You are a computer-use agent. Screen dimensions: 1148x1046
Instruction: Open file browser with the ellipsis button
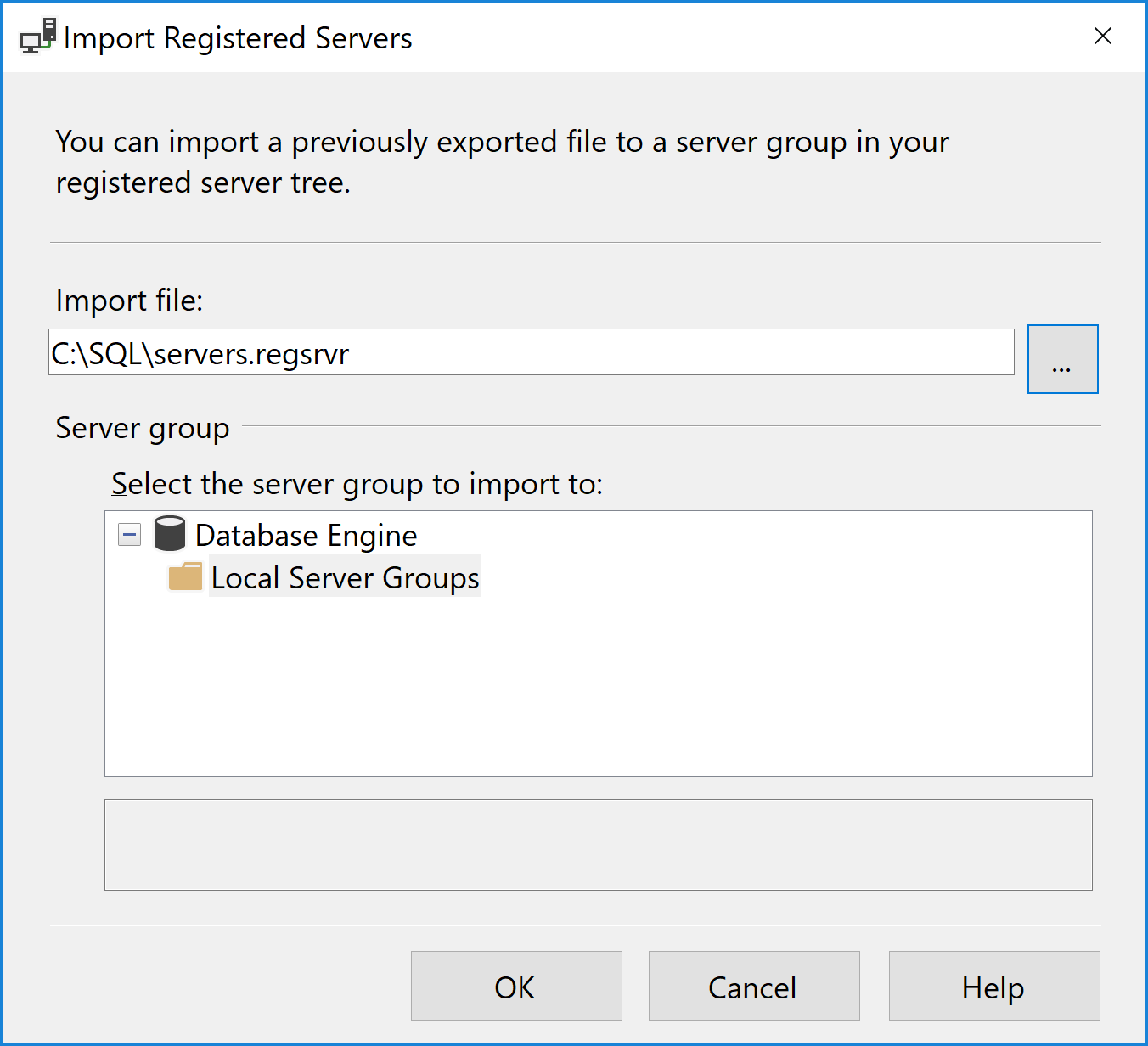[x=1062, y=359]
